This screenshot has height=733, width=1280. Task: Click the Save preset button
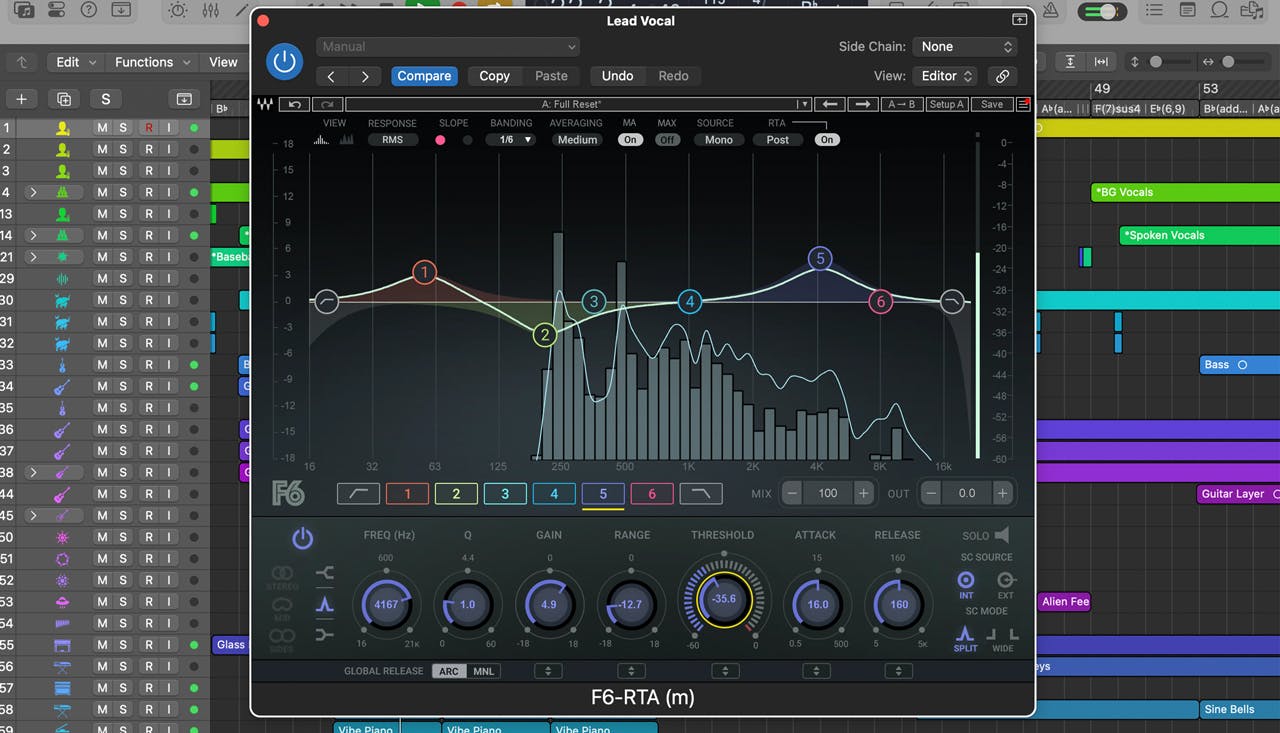[991, 104]
